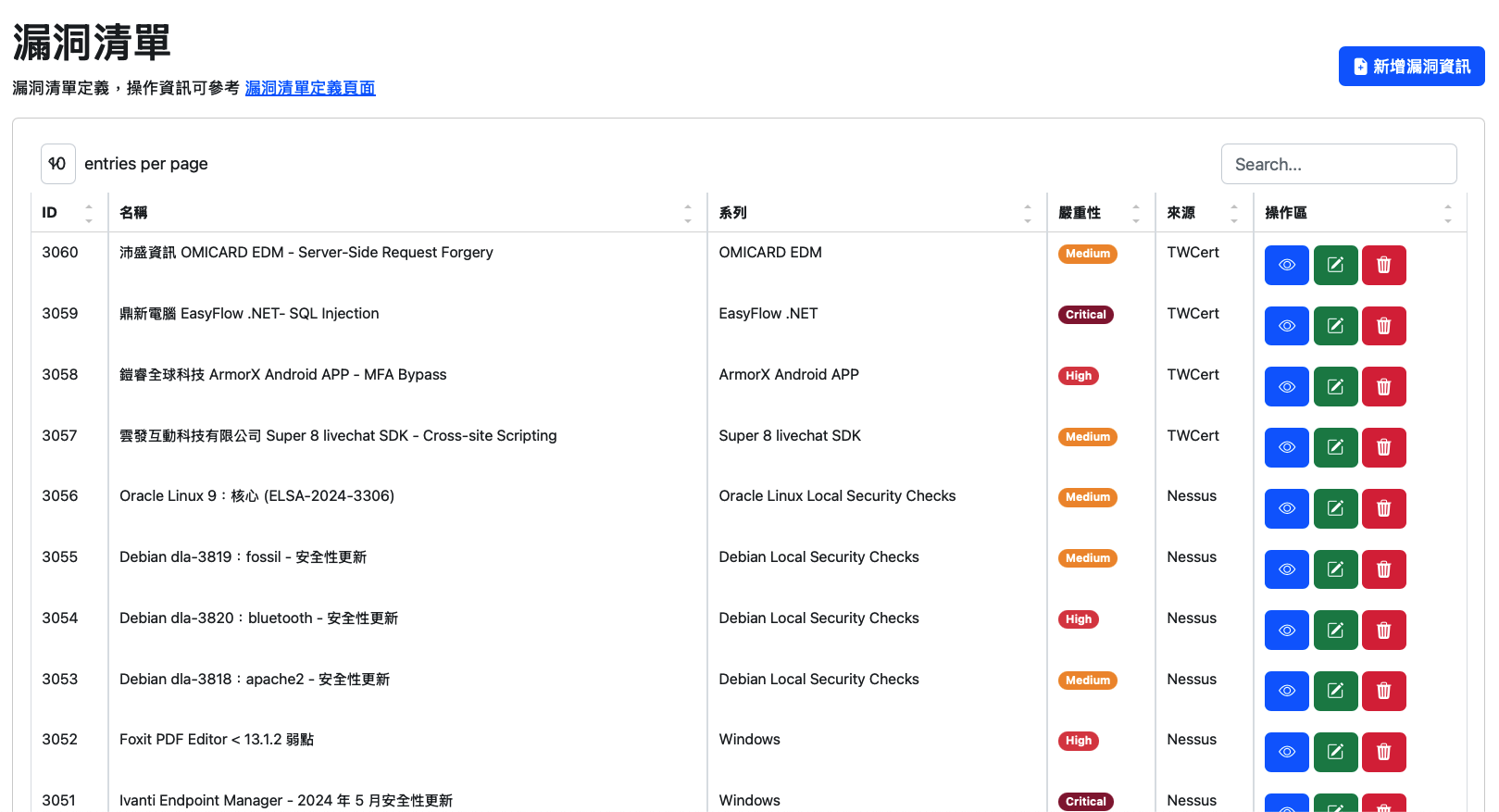Click the High badge in row 3058
Image resolution: width=1499 pixels, height=812 pixels.
[1078, 376]
